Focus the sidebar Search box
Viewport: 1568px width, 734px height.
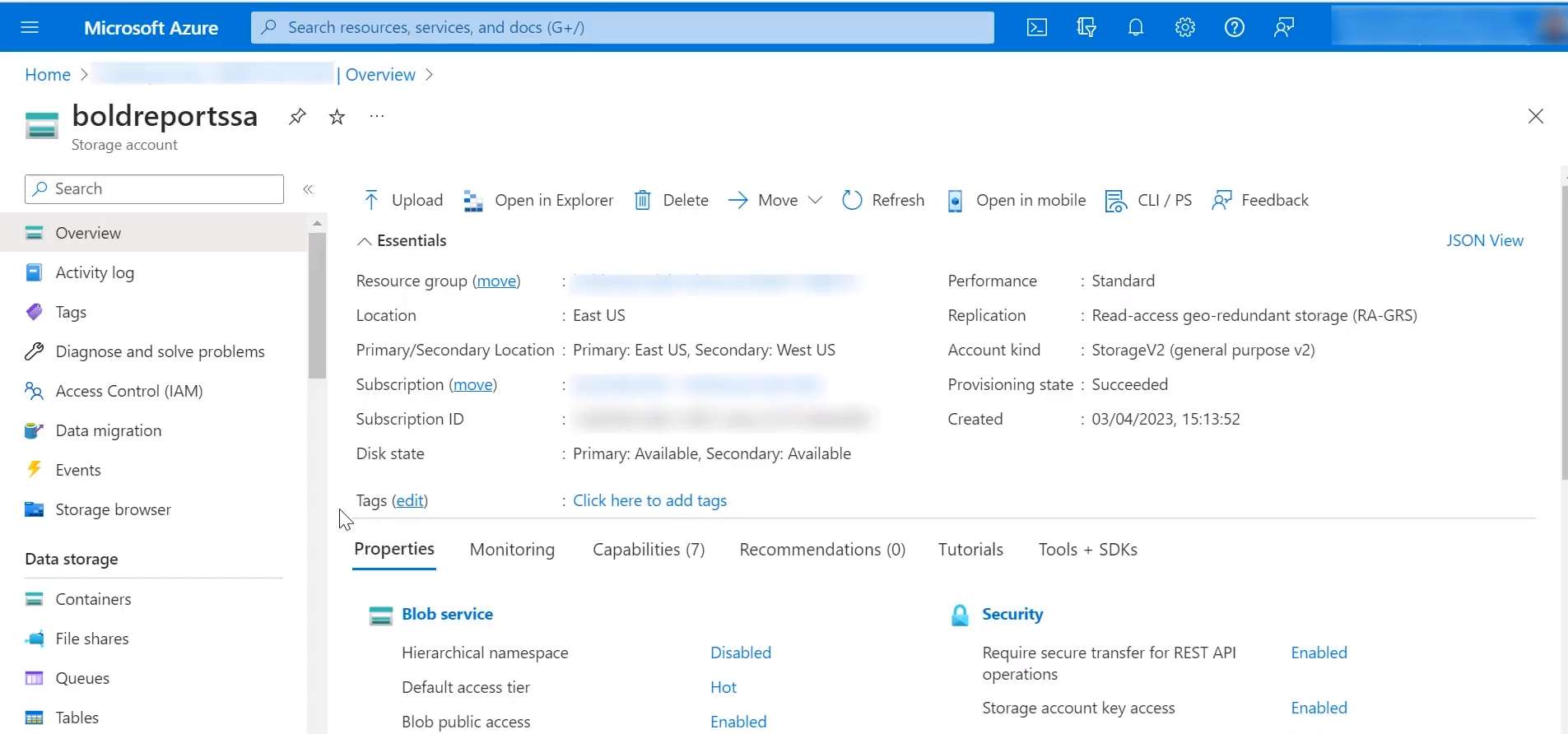coord(154,189)
